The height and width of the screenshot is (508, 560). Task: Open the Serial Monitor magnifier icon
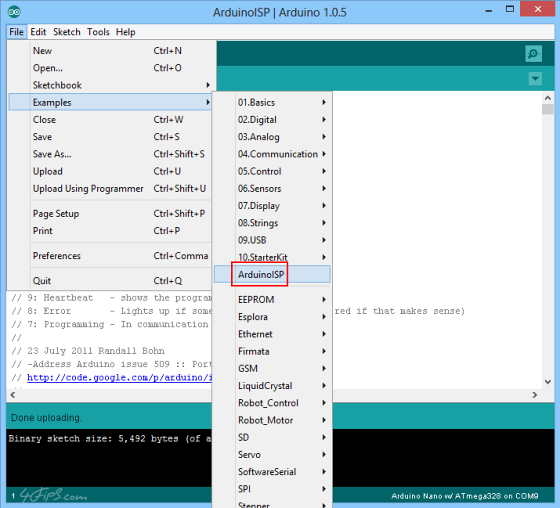pyautogui.click(x=534, y=54)
